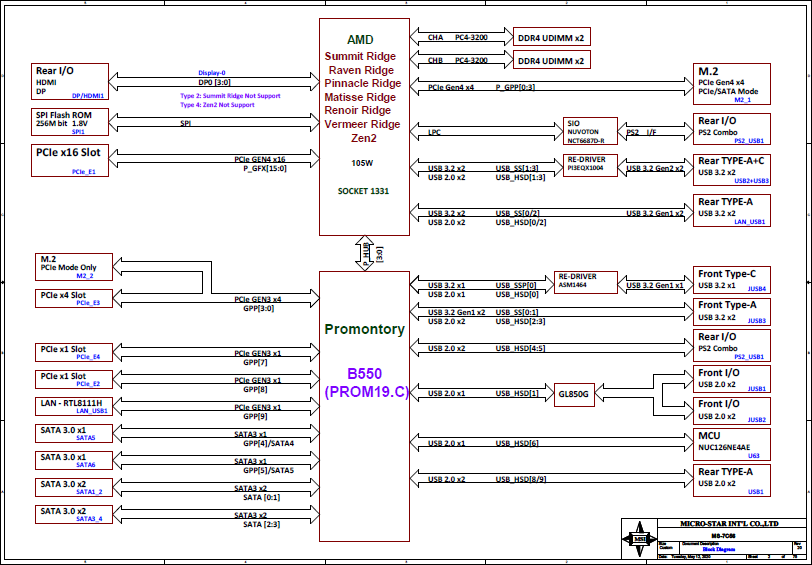812x565 pixels.
Task: Click the PCIe x4 Slot block
Action: pos(74,298)
